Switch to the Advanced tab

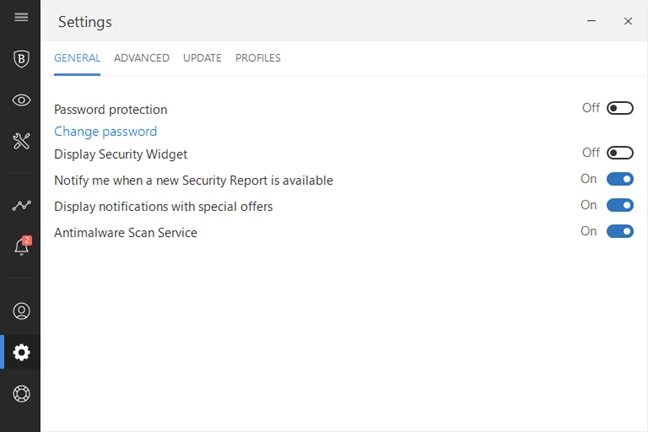[x=141, y=58]
